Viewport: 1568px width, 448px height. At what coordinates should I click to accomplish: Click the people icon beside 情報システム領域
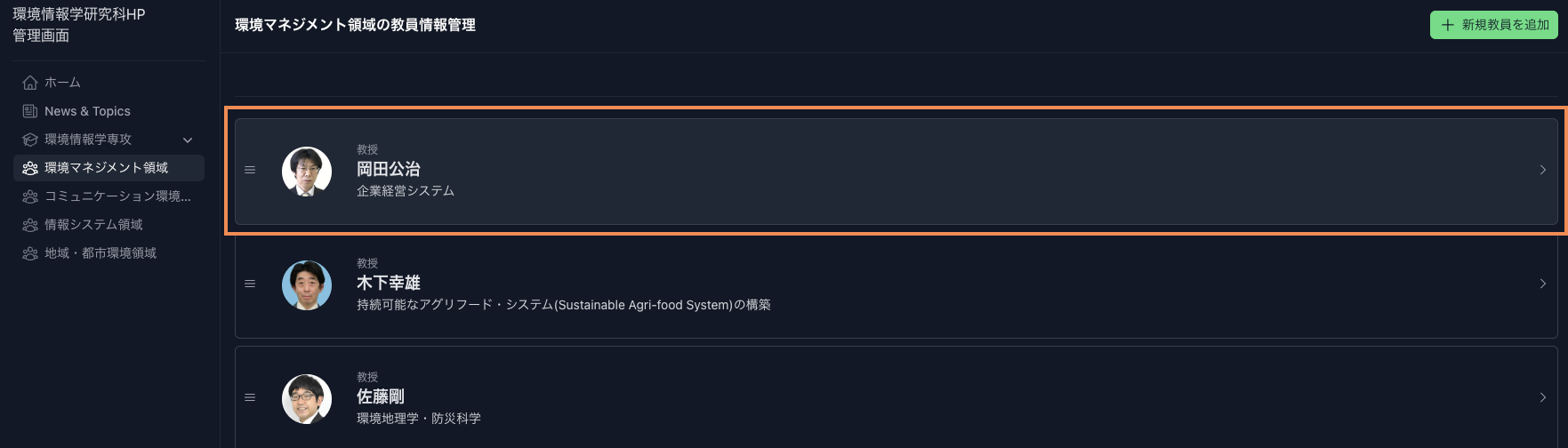(30, 225)
